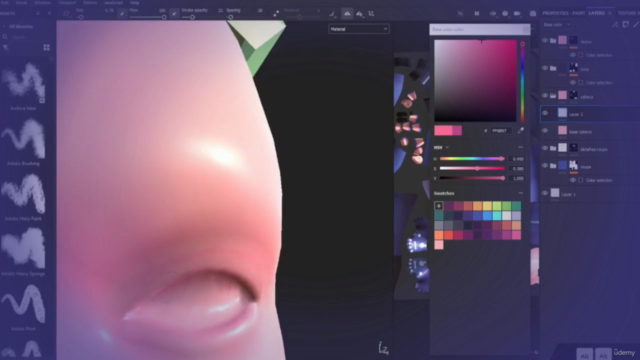Open the Window menu
The width and height of the screenshot is (640, 360).
click(43, 2)
